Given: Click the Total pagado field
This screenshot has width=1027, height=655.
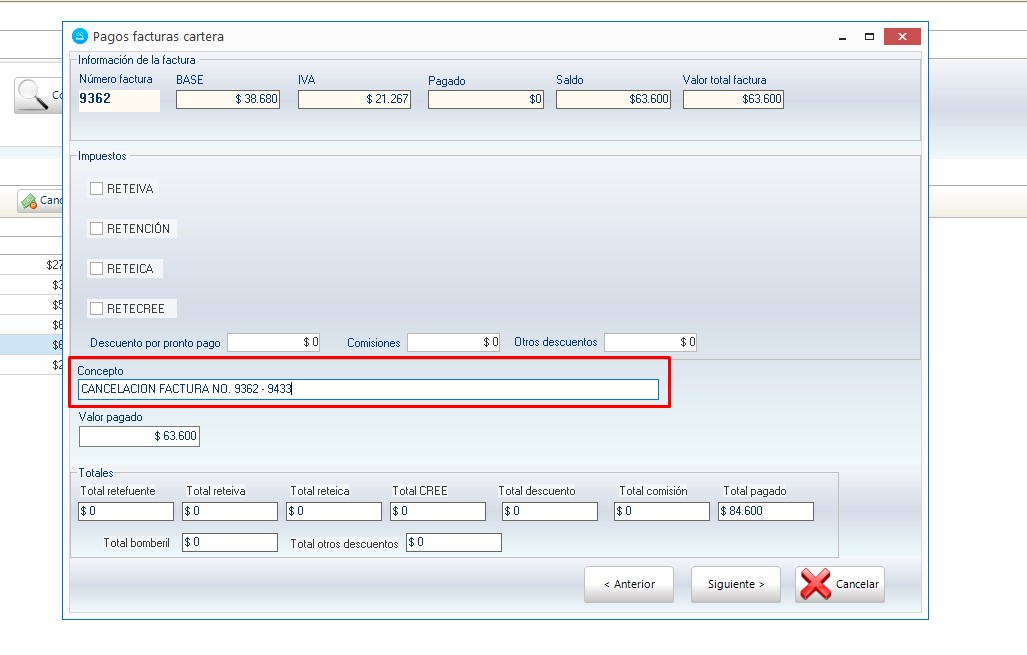Looking at the screenshot, I should coord(765,511).
